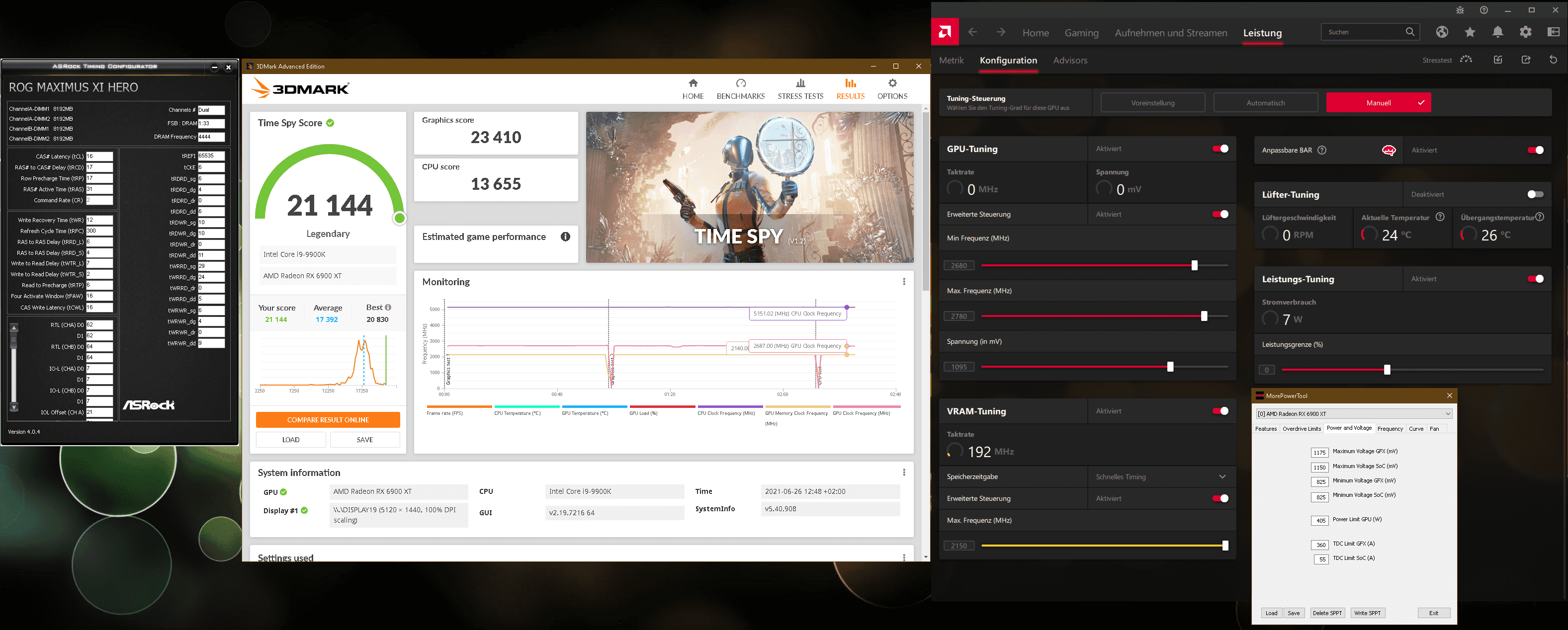This screenshot has height=630, width=1568.
Task: Click Estimated game performance info icon
Action: pyautogui.click(x=565, y=237)
